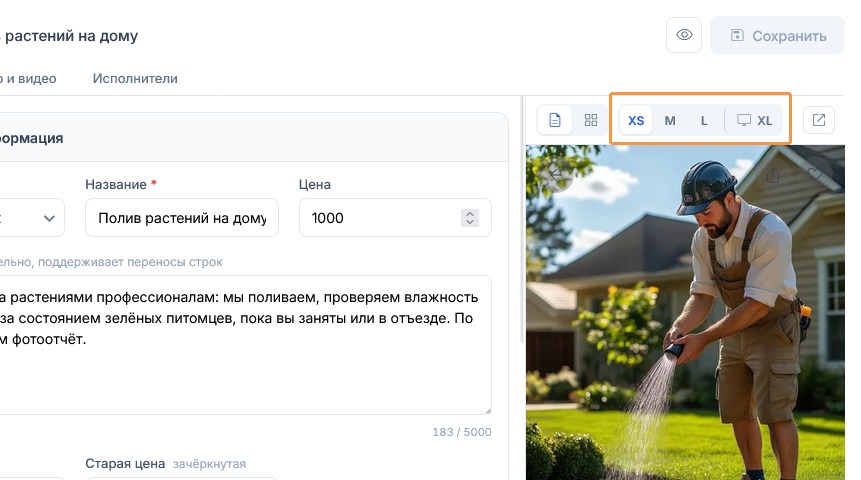This screenshot has height=480, width=861.
Task: Click the gardener preview image
Action: [685, 312]
